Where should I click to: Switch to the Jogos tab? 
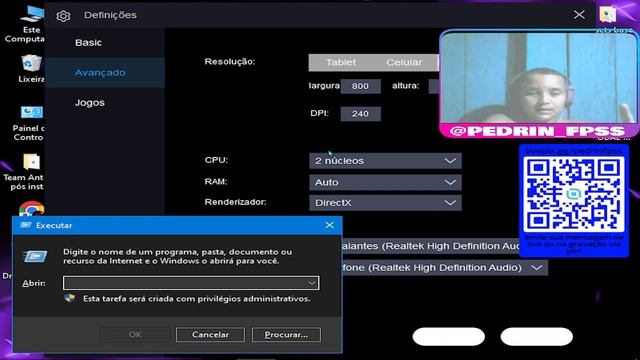90,103
